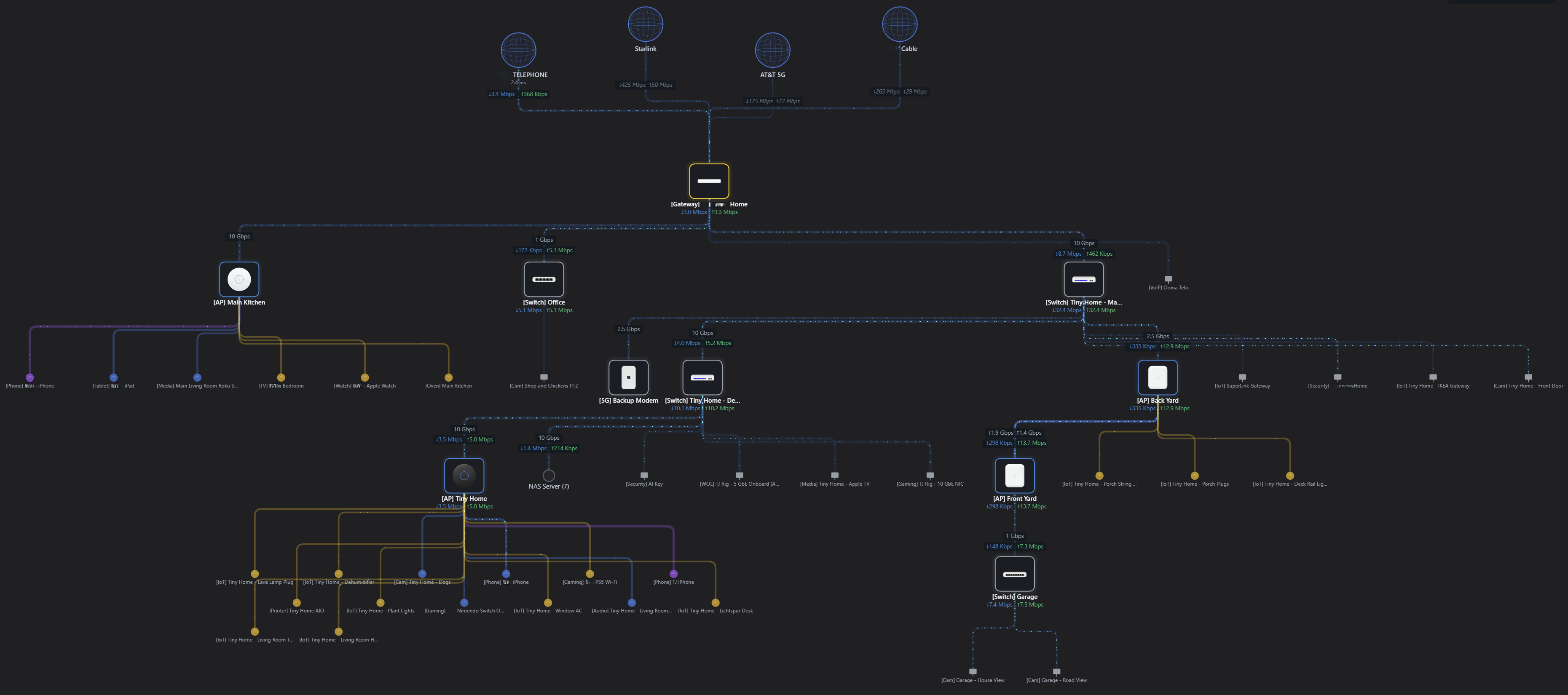Select the IoT Tiny Home - Porch String client
The width and height of the screenshot is (1568, 695).
pyautogui.click(x=1099, y=475)
